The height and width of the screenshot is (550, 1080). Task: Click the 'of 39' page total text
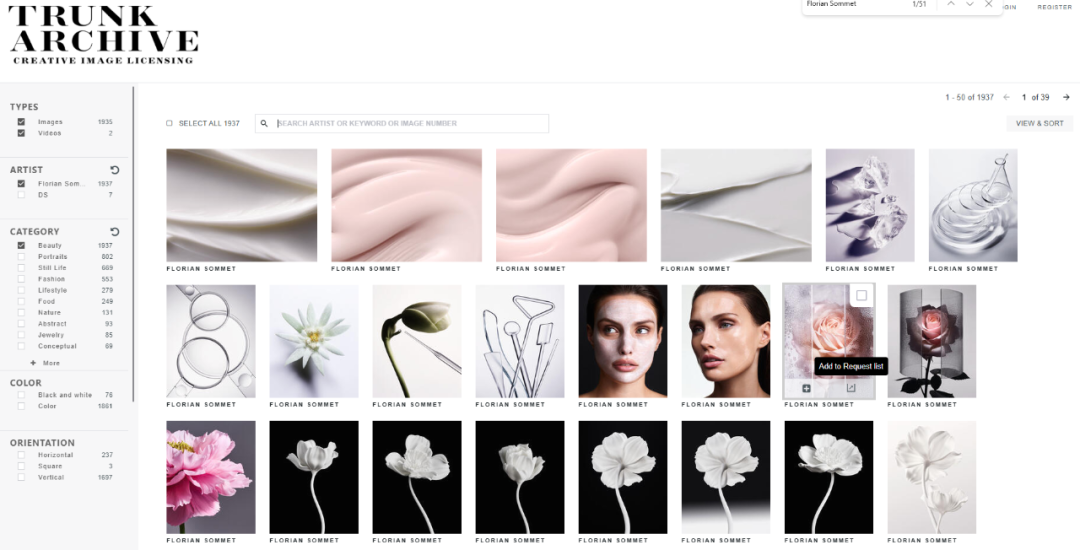1040,98
